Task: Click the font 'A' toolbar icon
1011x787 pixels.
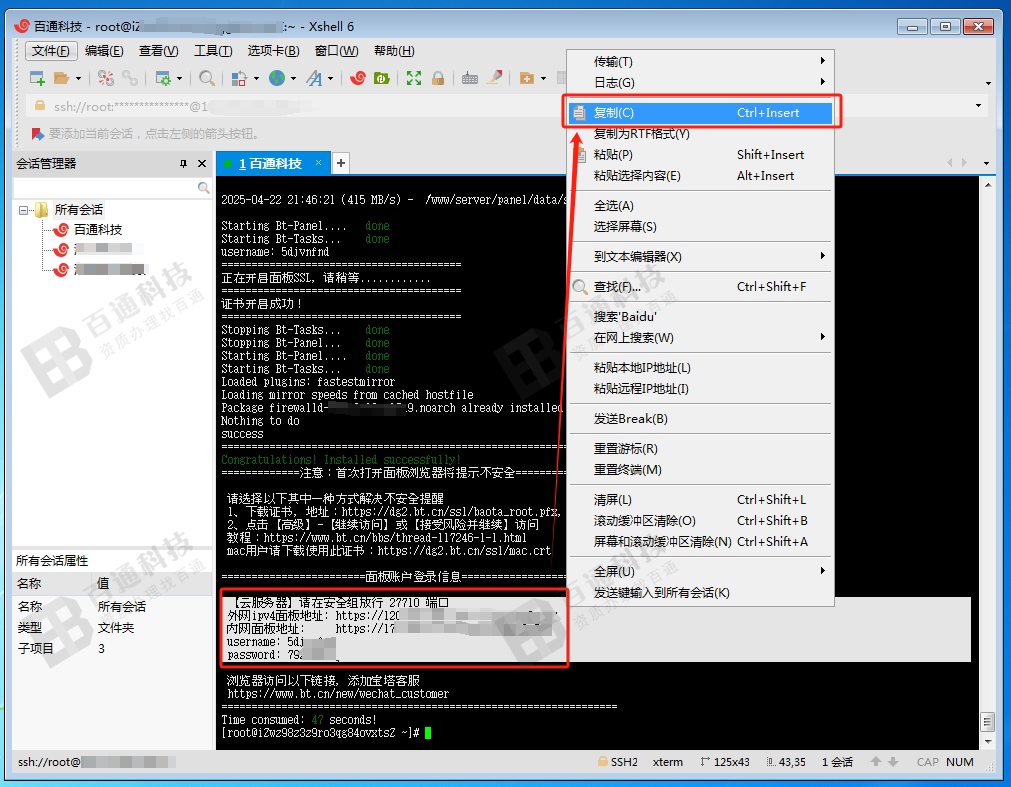Action: coord(314,78)
